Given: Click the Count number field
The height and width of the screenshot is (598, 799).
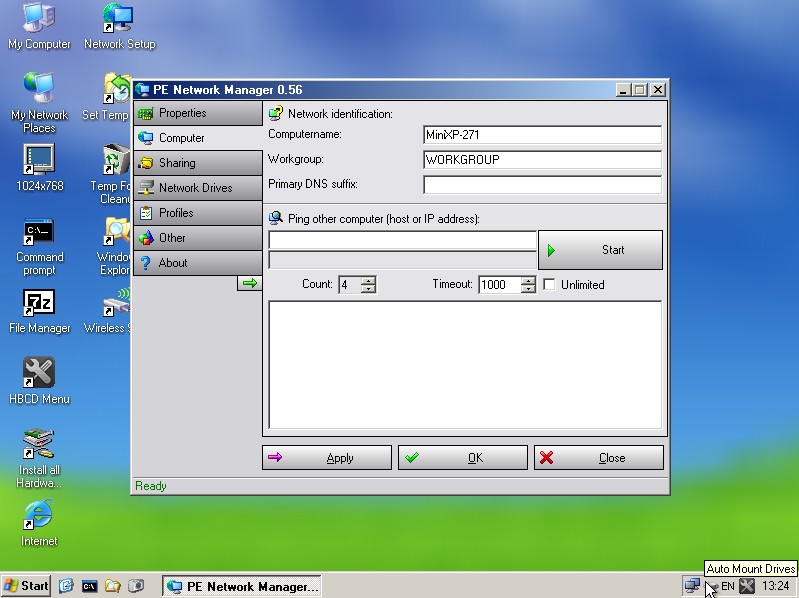Looking at the screenshot, I should click(x=350, y=285).
